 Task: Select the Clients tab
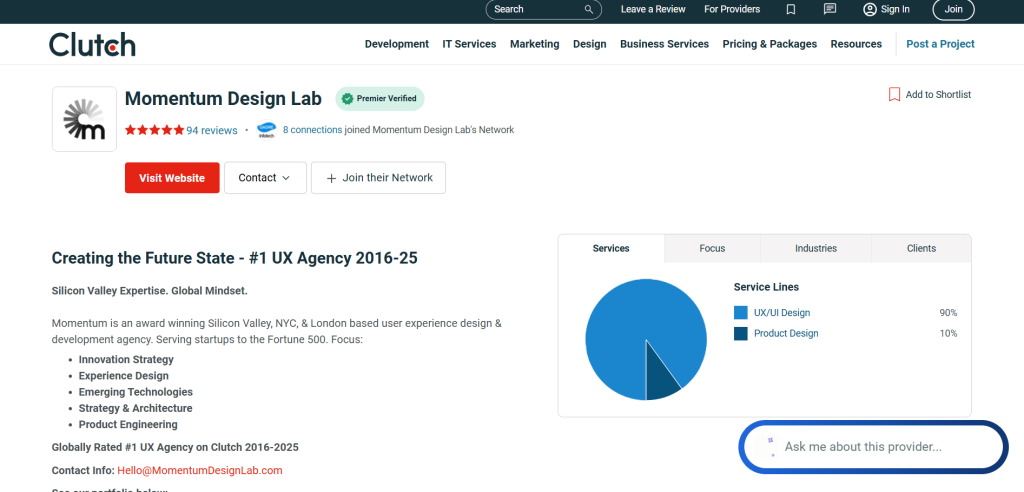click(x=921, y=248)
